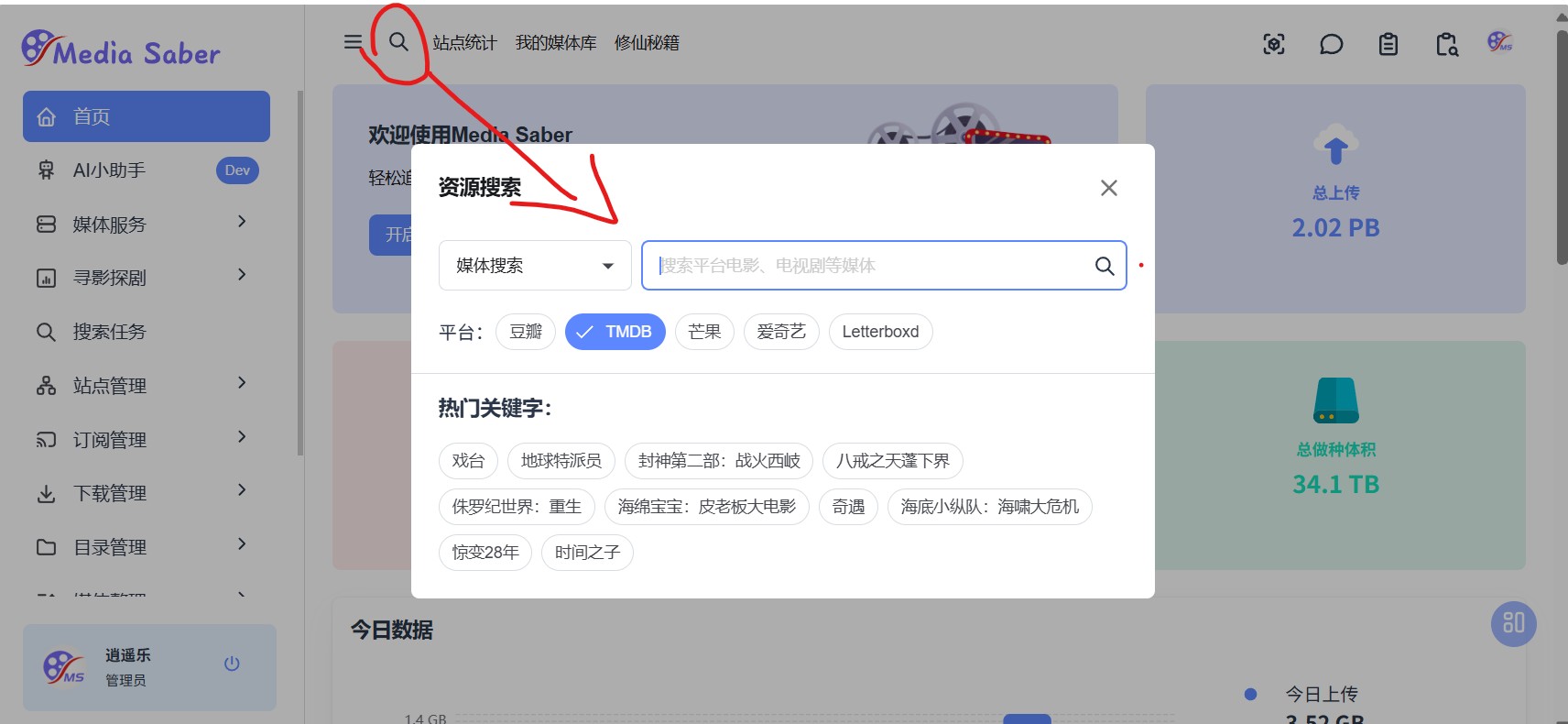Expand the 下载管理 submenu chevron
Screen dimensions: 1568x724
242,490
